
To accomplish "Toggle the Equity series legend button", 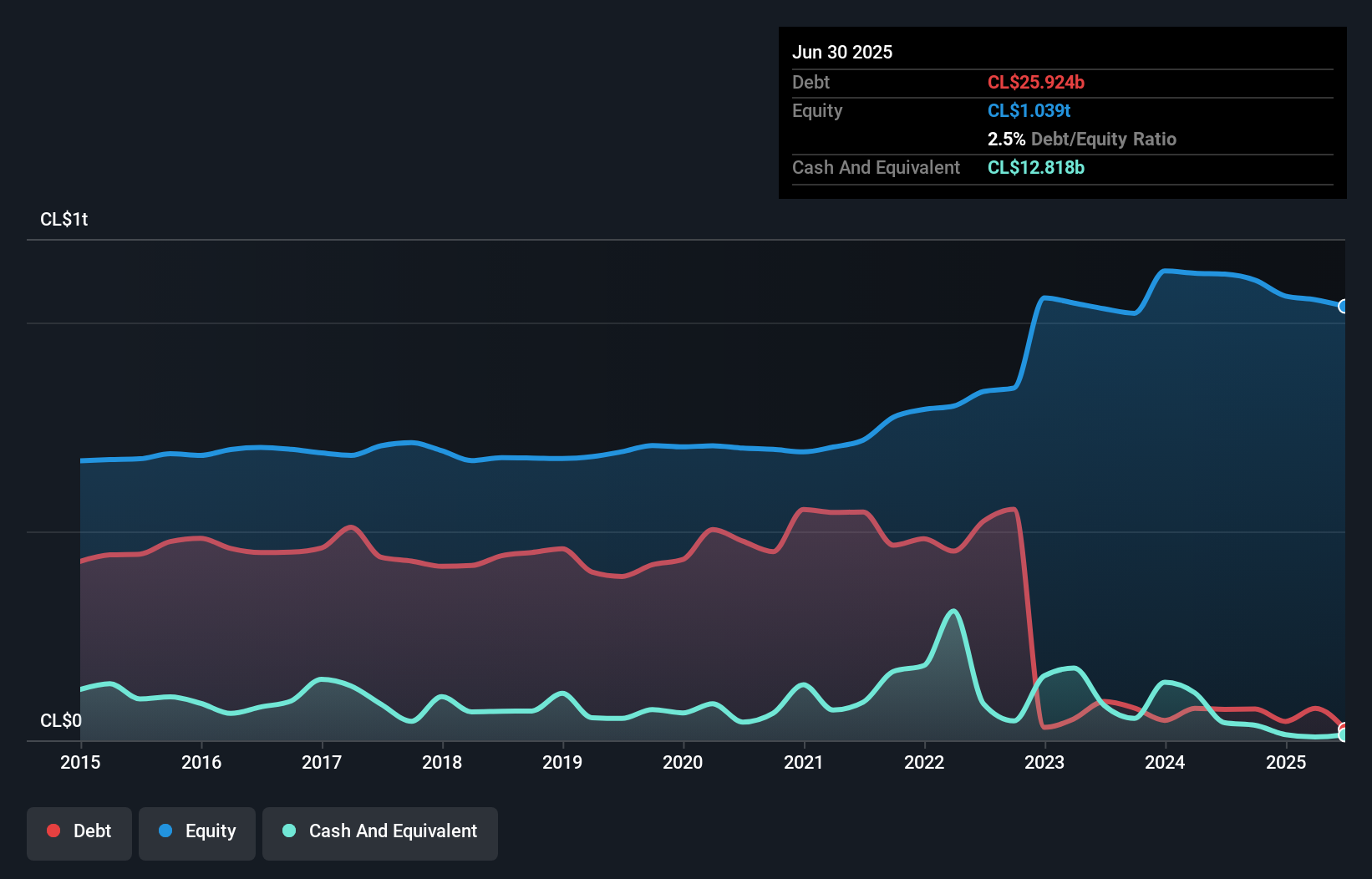I will coord(197,831).
